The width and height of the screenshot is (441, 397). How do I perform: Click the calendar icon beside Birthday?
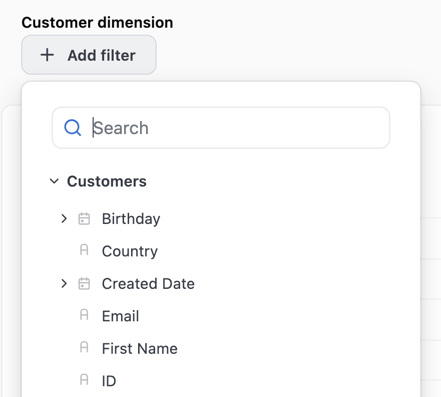[84, 219]
